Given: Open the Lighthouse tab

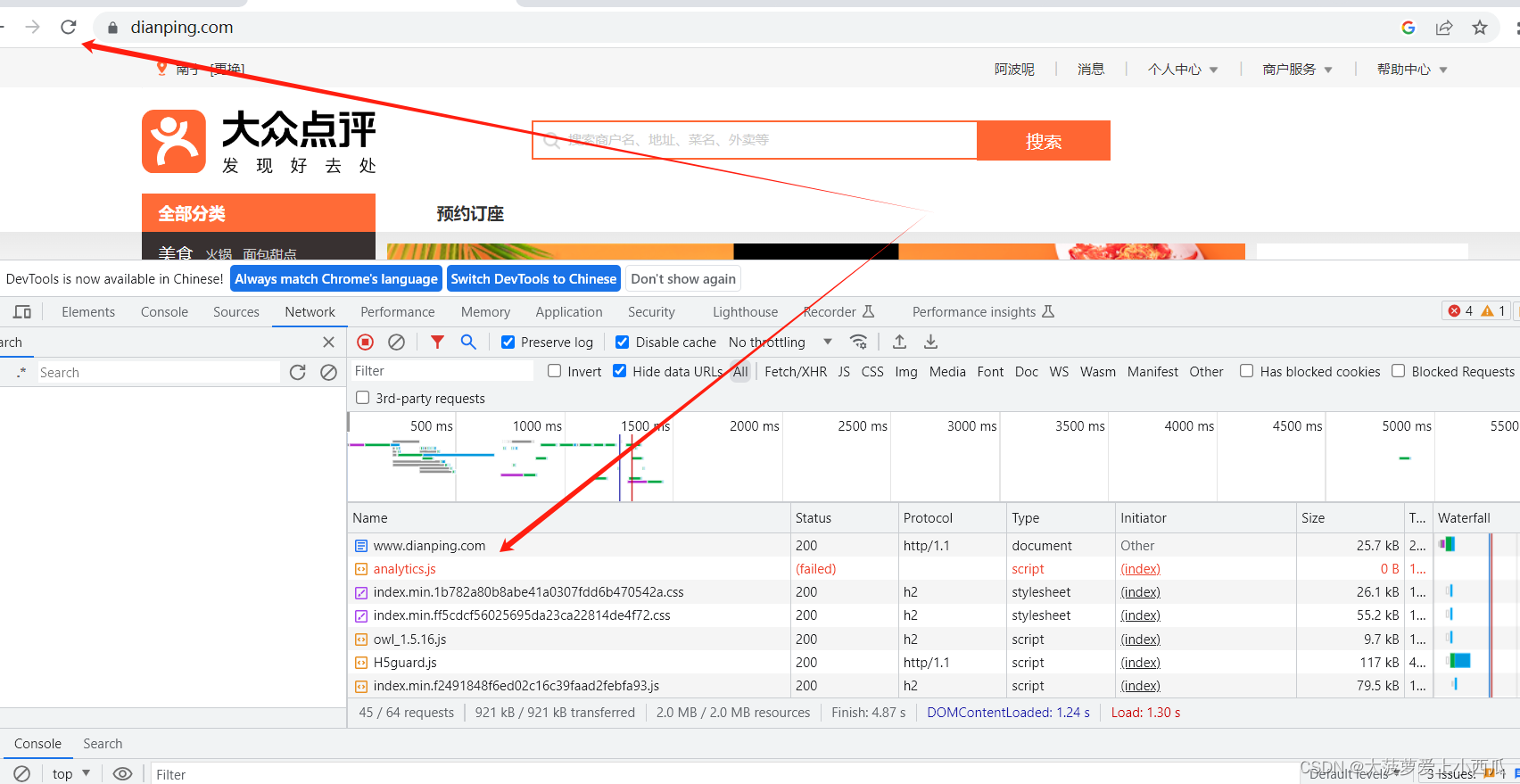Looking at the screenshot, I should point(746,311).
